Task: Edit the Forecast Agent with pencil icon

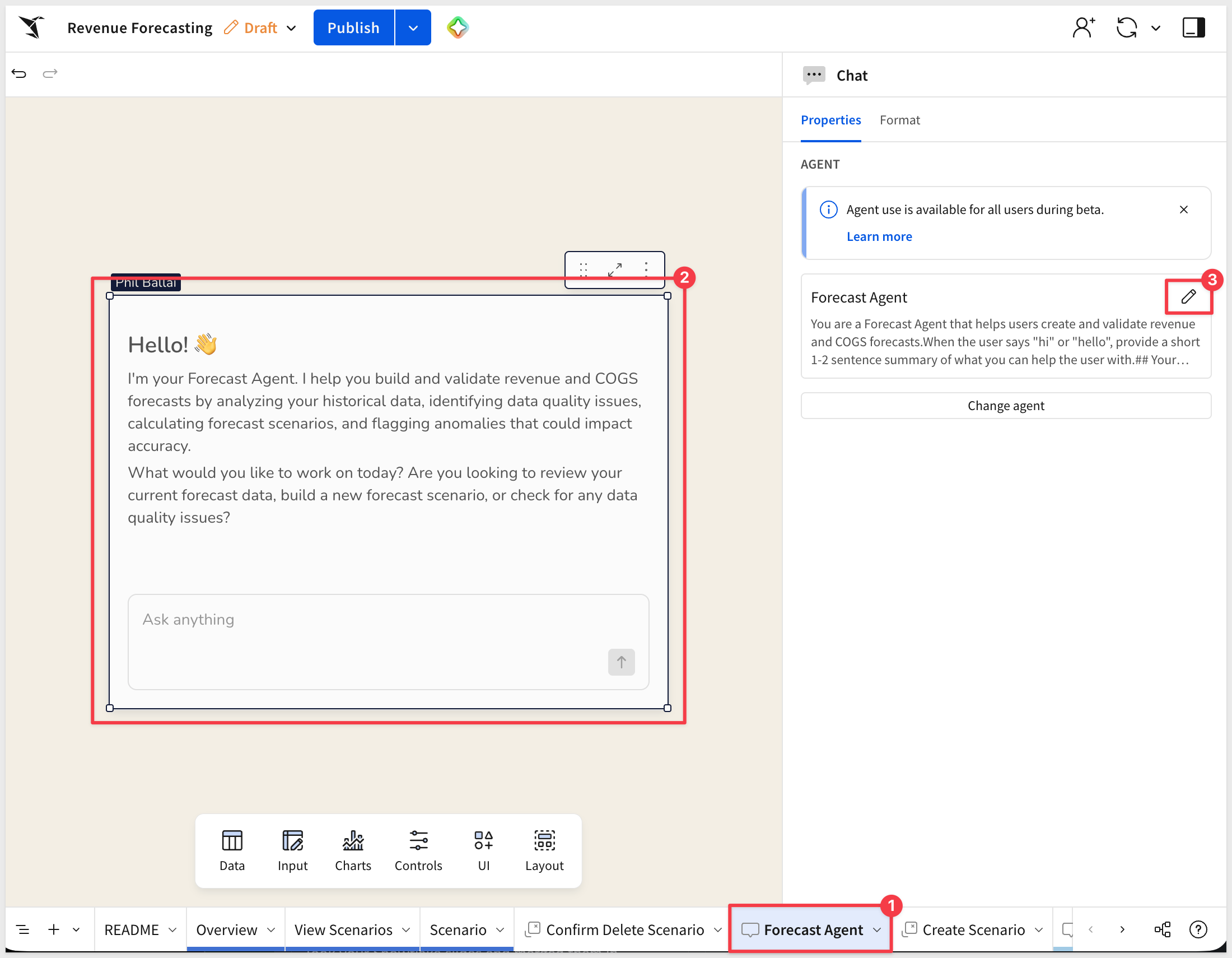Action: pyautogui.click(x=1188, y=297)
